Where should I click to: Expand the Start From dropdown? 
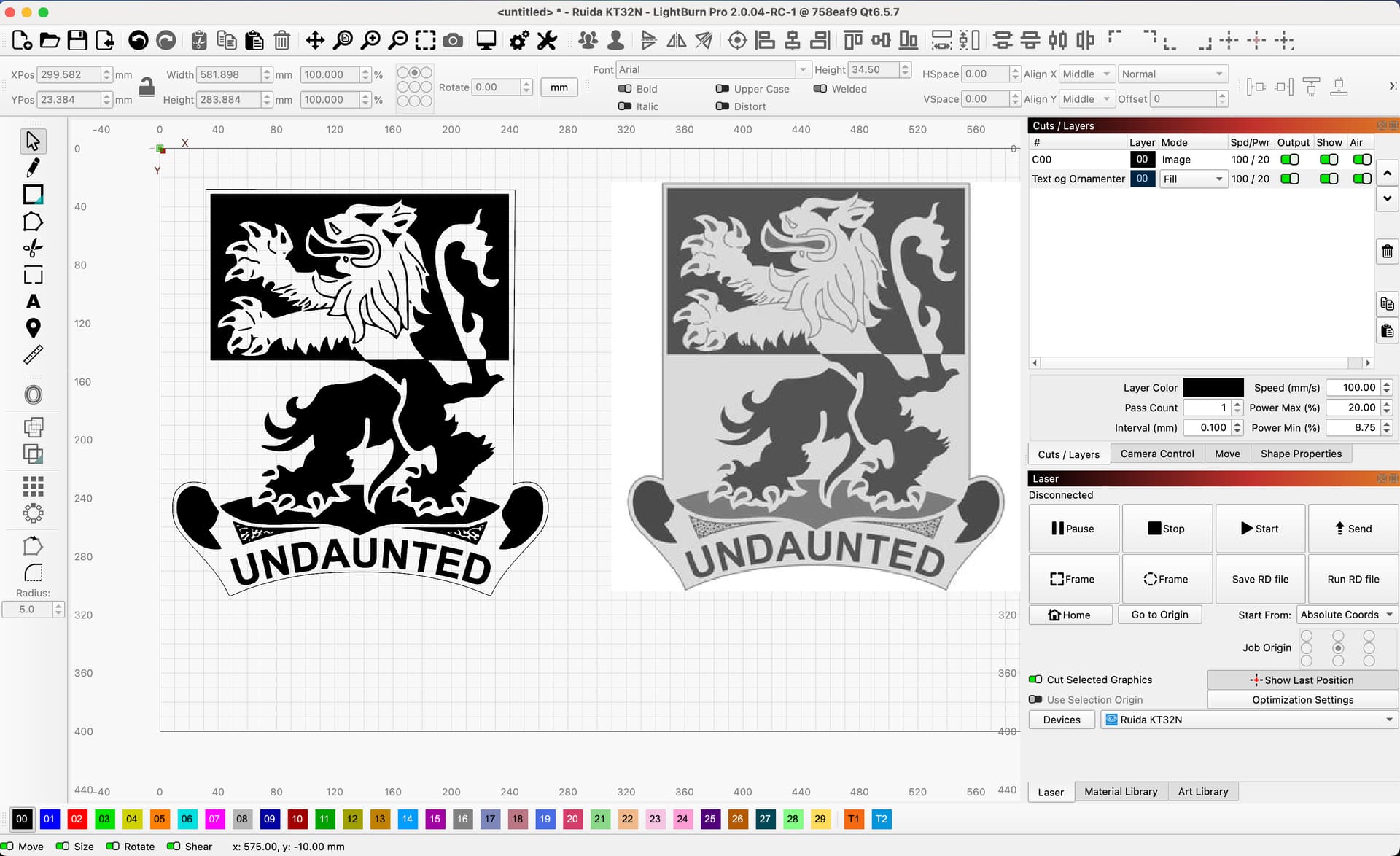coord(1346,615)
